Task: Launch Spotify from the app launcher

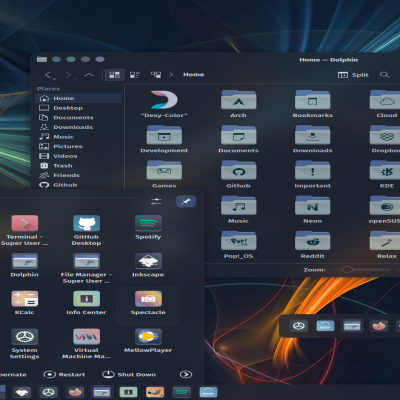Action: coord(148,228)
